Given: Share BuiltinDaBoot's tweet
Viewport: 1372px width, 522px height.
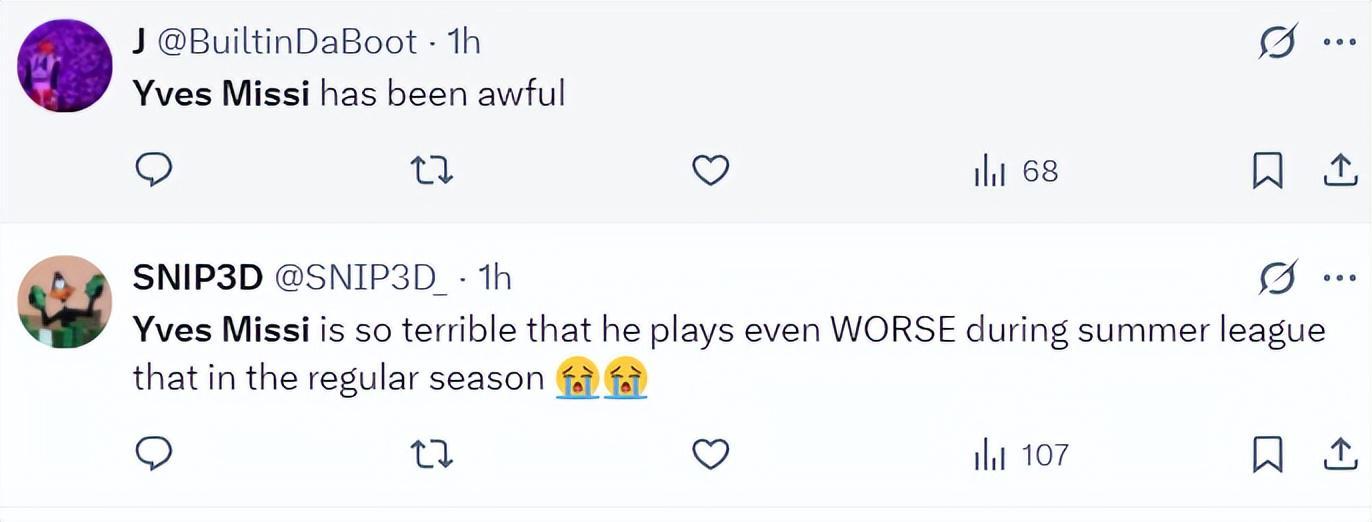Looking at the screenshot, I should coord(1337,172).
